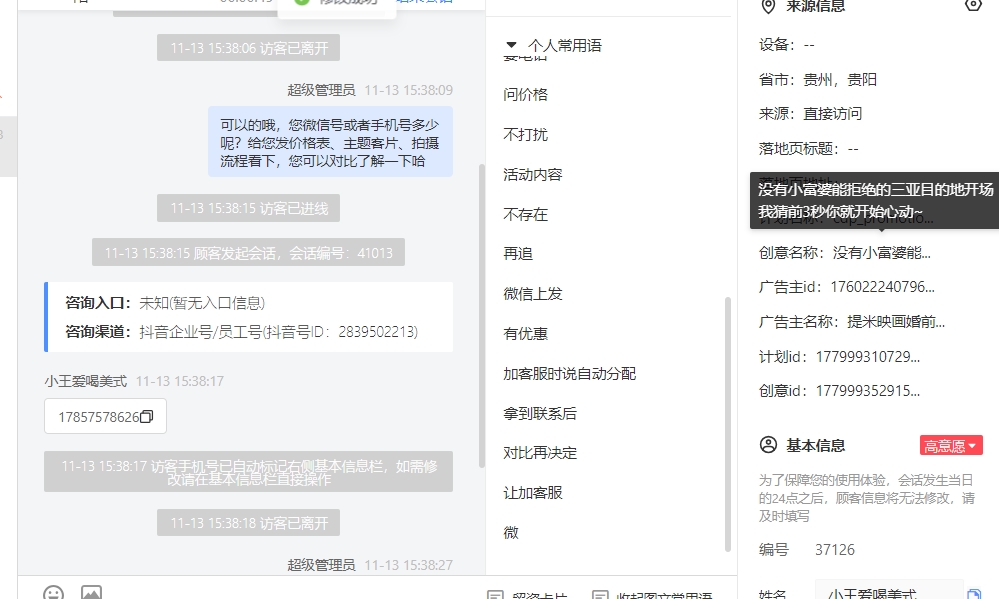Insert an image into the chat
999x599 pixels.
pyautogui.click(x=91, y=593)
